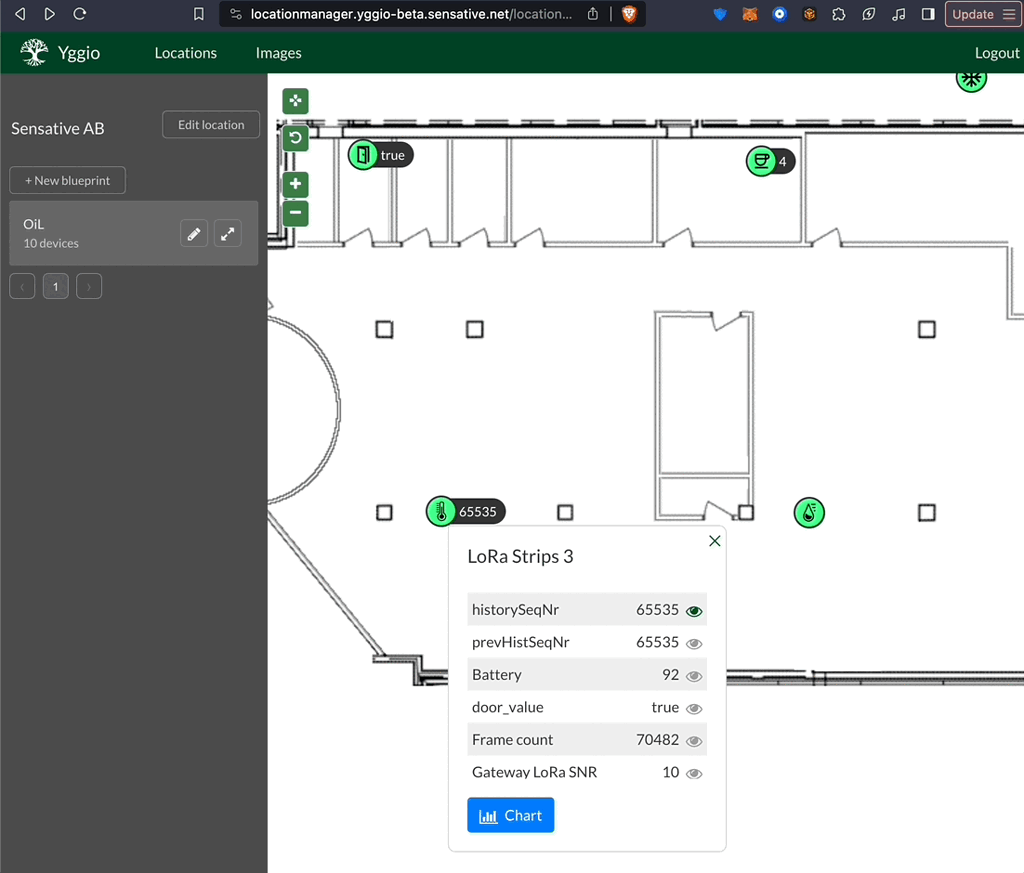Click the green humidity droplet sensor marker
The image size is (1024, 873).
809,512
